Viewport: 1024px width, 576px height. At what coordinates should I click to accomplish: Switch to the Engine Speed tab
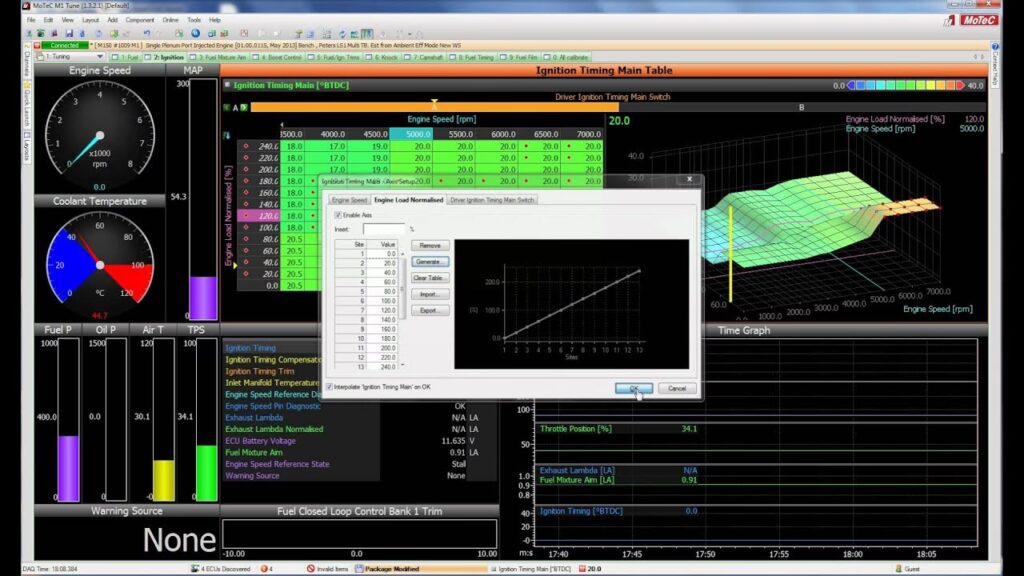tap(349, 200)
